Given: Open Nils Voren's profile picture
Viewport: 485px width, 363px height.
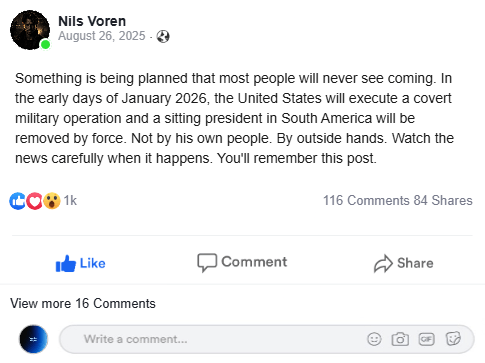Looking at the screenshot, I should click(30, 30).
